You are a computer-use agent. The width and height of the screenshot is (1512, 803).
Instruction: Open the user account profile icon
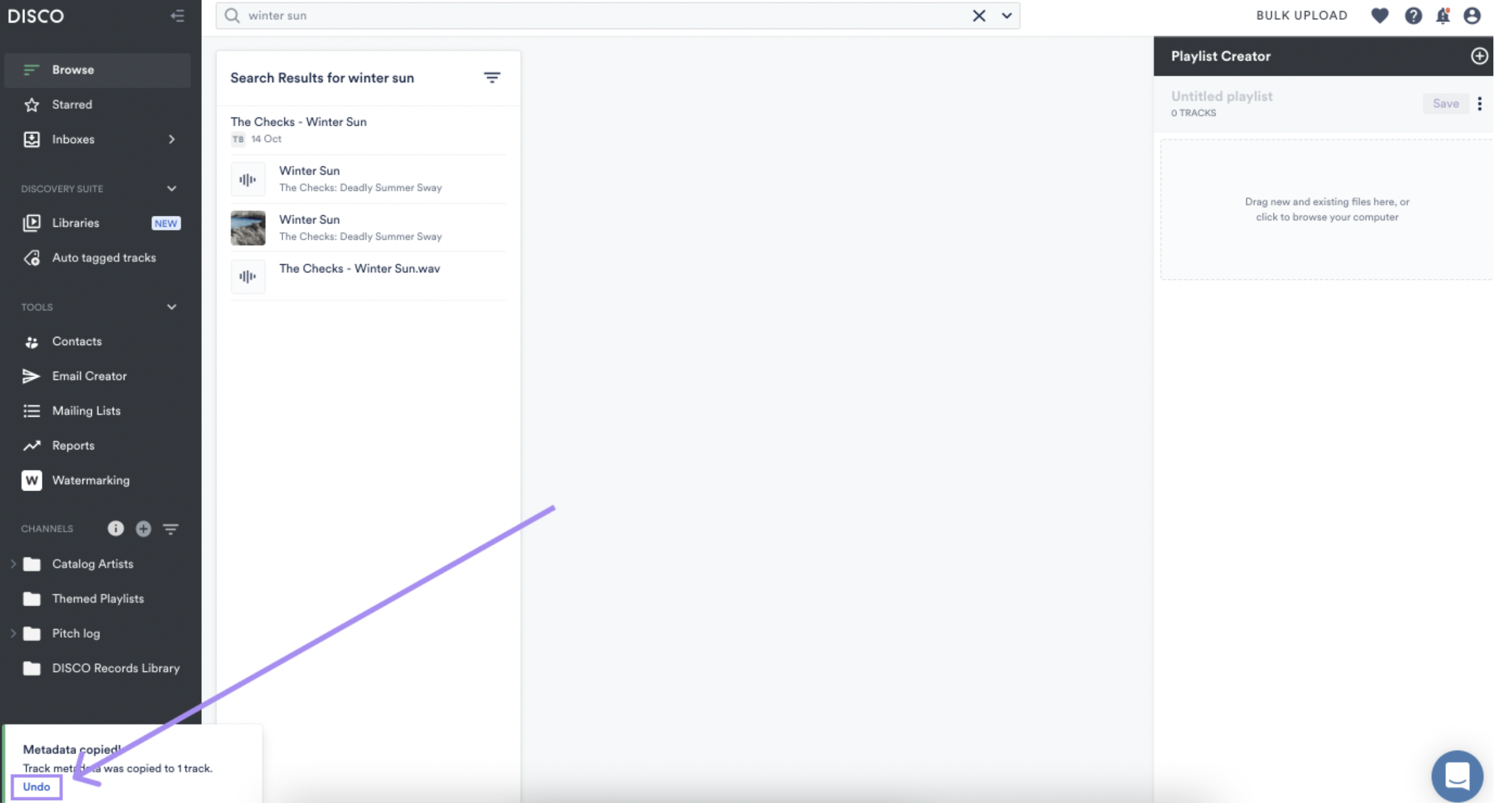[1471, 16]
